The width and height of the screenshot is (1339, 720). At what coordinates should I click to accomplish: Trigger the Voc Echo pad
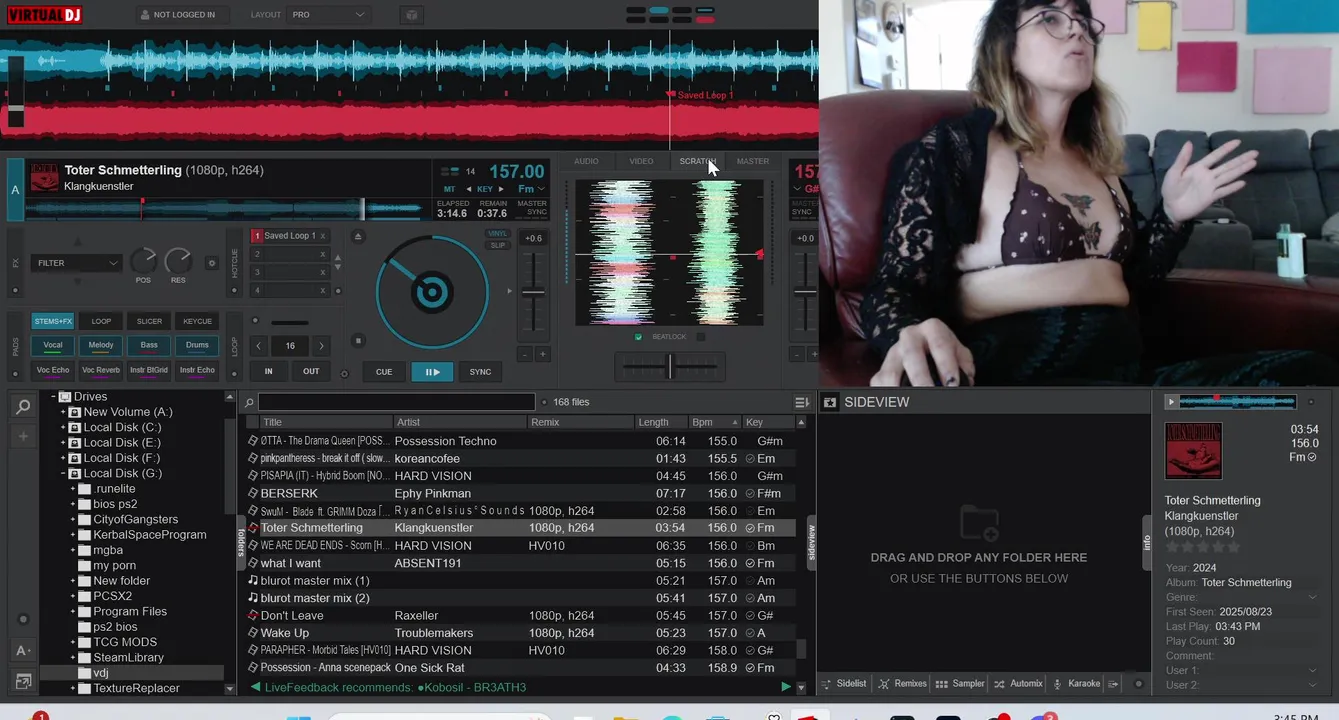[53, 370]
